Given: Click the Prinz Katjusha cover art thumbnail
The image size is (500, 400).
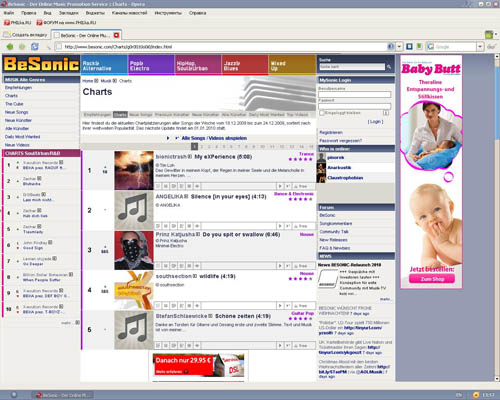Looking at the screenshot, I should [x=134, y=250].
